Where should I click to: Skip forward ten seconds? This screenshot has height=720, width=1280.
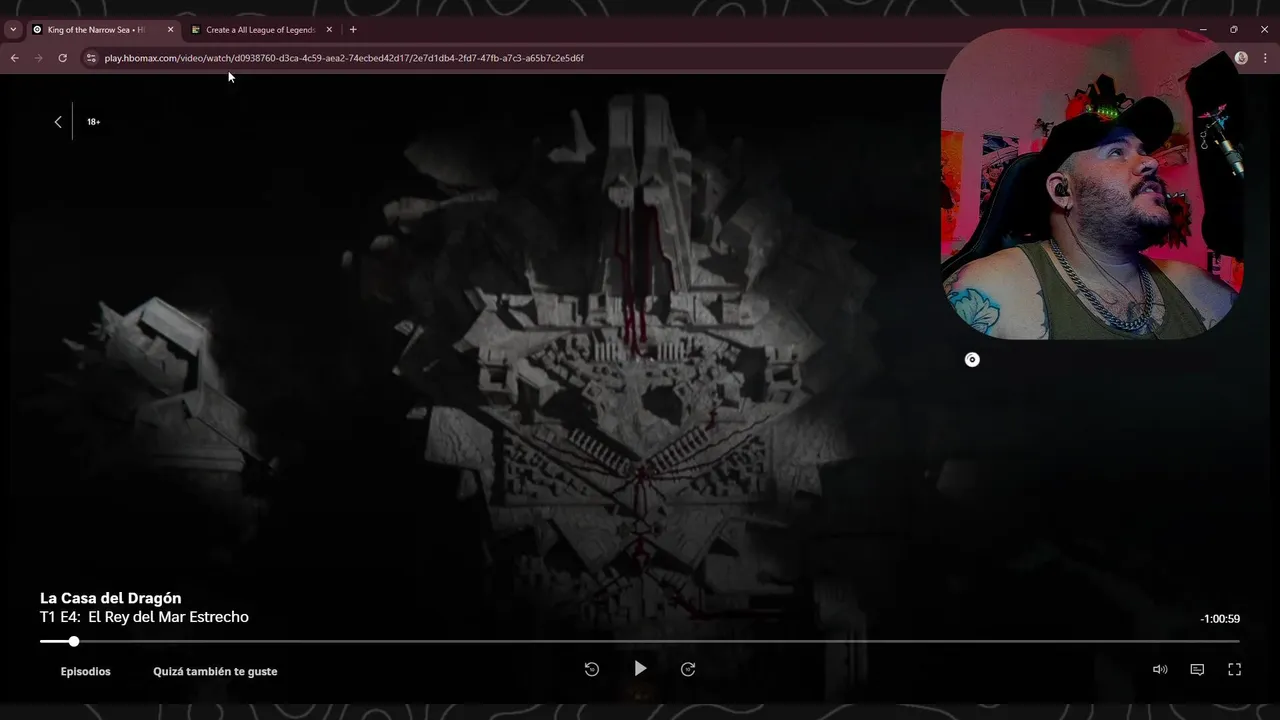click(x=688, y=670)
